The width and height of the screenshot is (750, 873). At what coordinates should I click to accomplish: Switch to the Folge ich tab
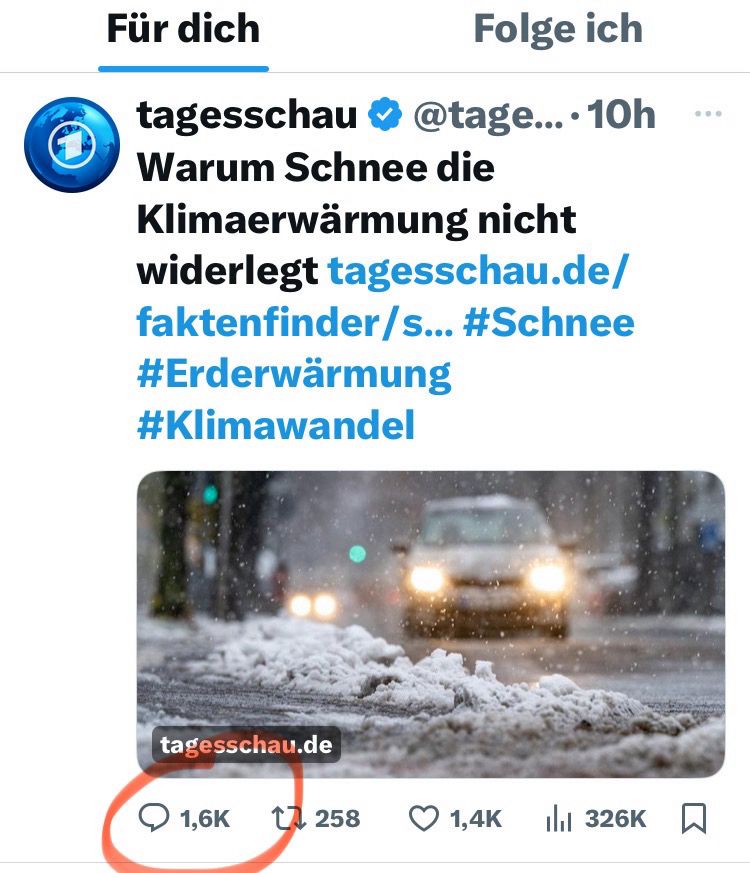tap(558, 29)
